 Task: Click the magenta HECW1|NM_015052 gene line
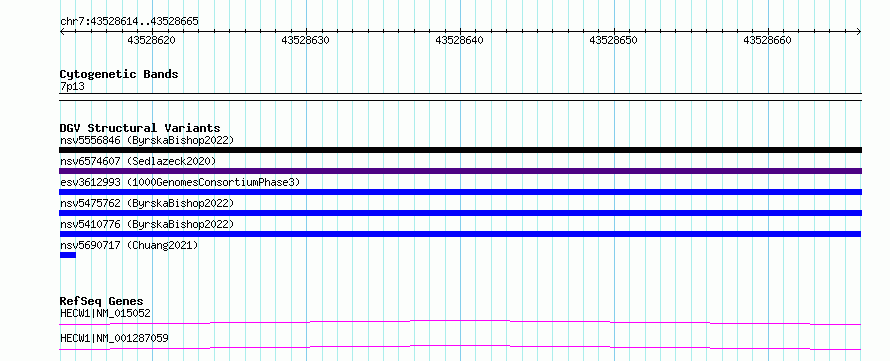pos(460,322)
